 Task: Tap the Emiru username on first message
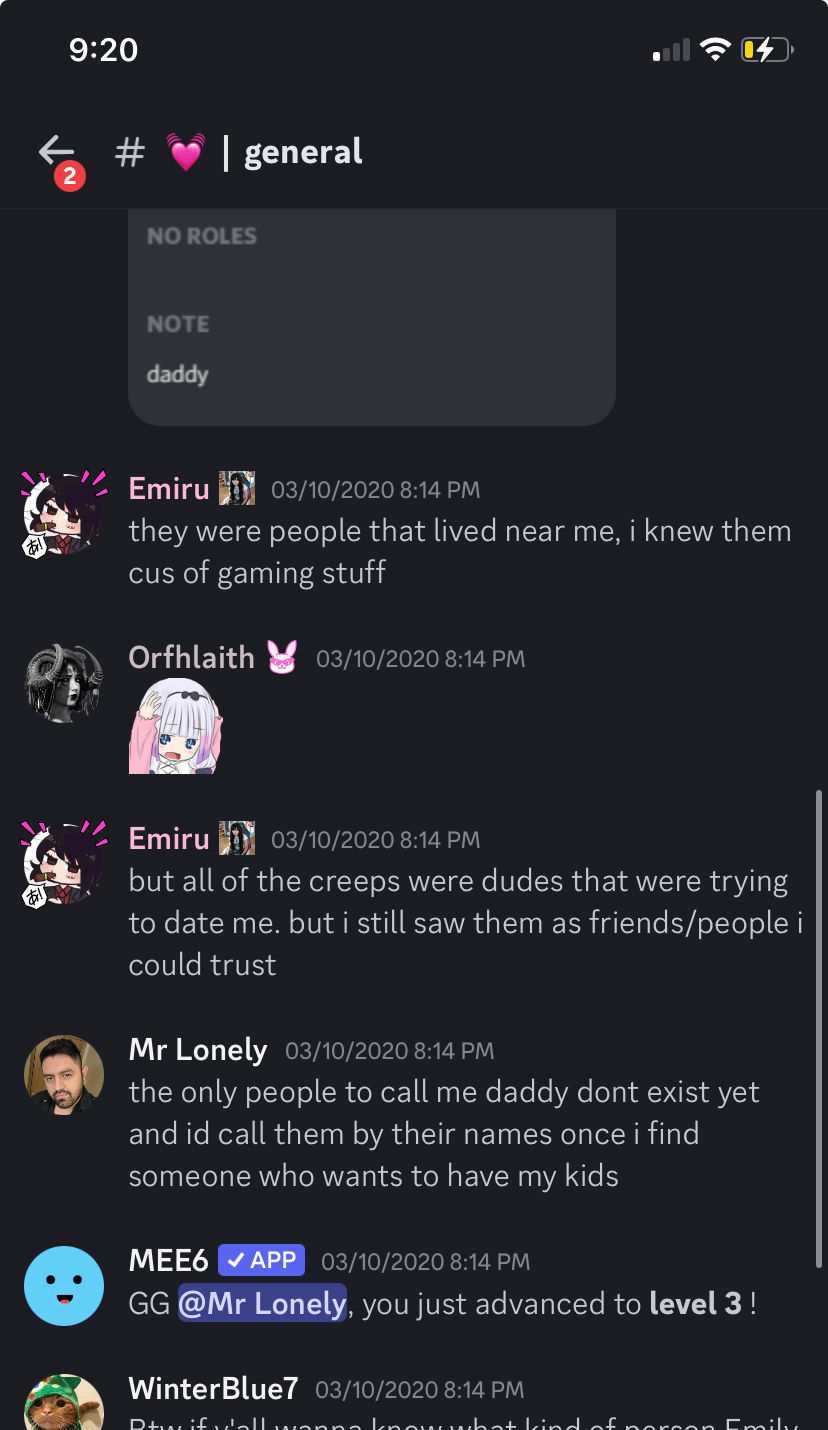[x=169, y=489]
